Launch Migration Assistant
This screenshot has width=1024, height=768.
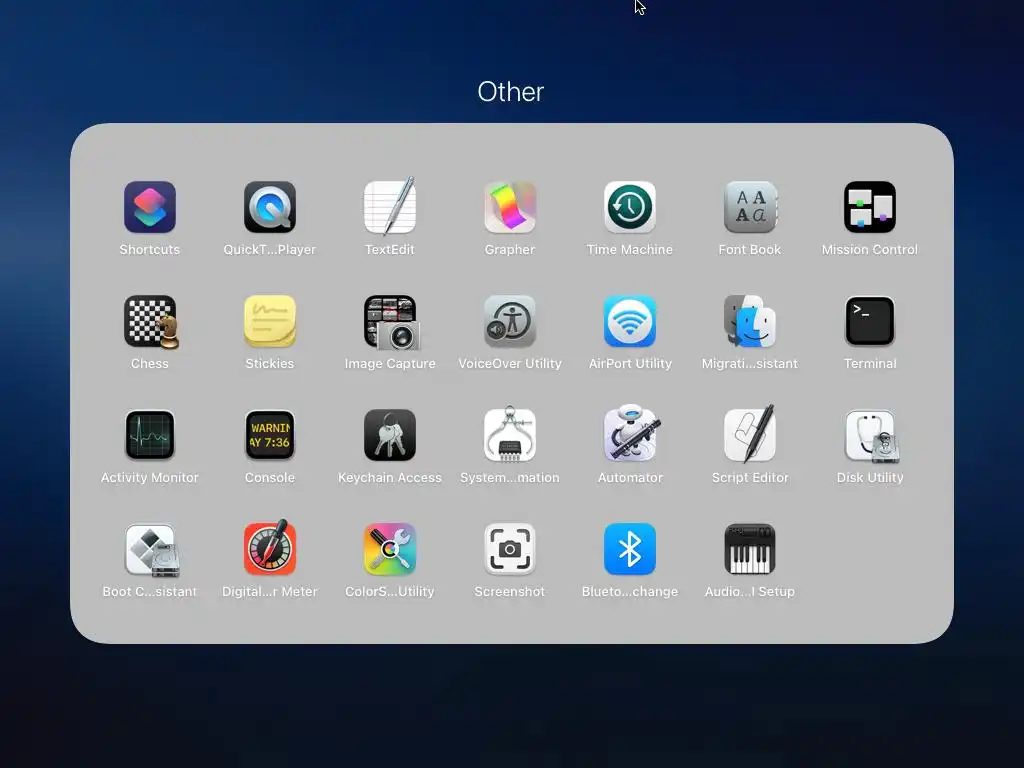click(750, 321)
